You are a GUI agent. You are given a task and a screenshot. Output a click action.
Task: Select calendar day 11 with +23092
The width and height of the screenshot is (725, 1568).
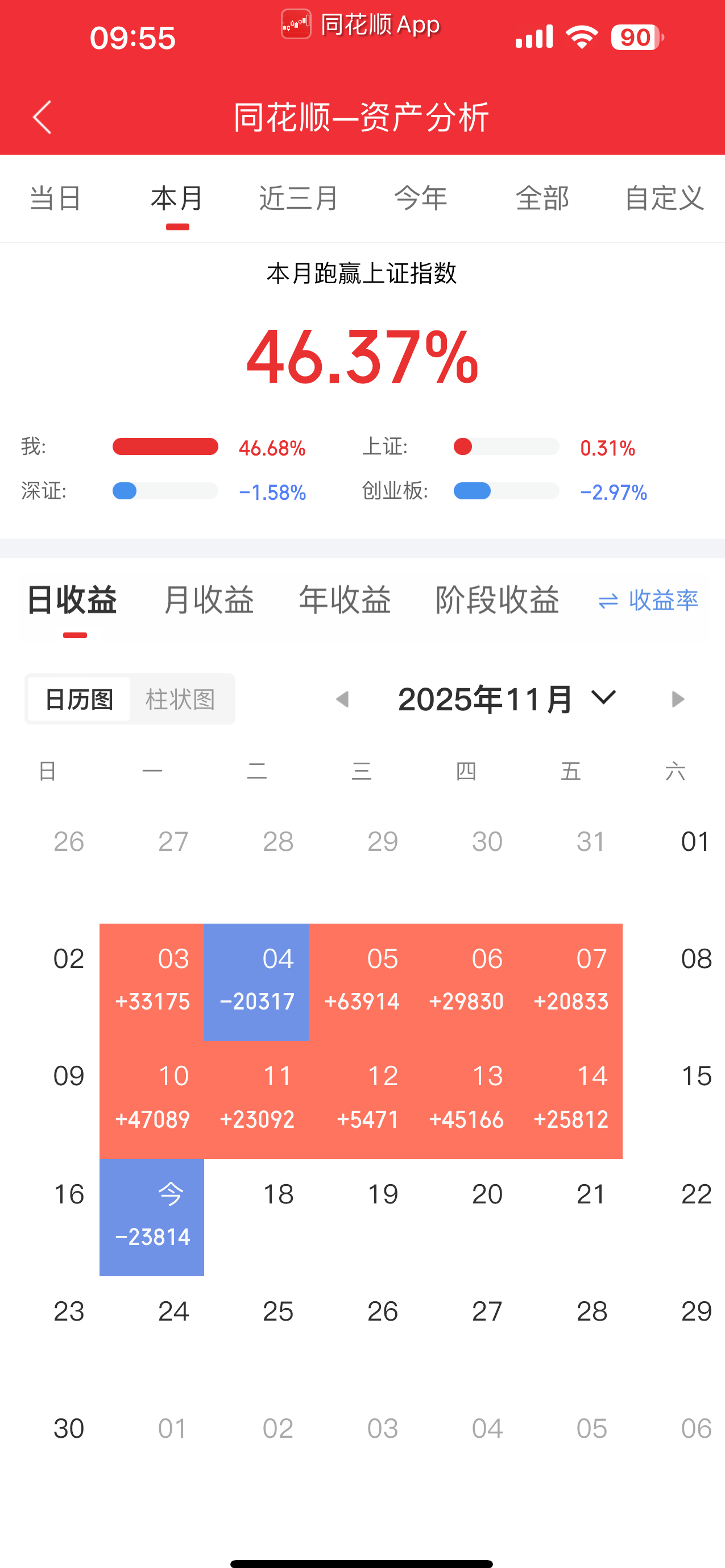[256, 1099]
